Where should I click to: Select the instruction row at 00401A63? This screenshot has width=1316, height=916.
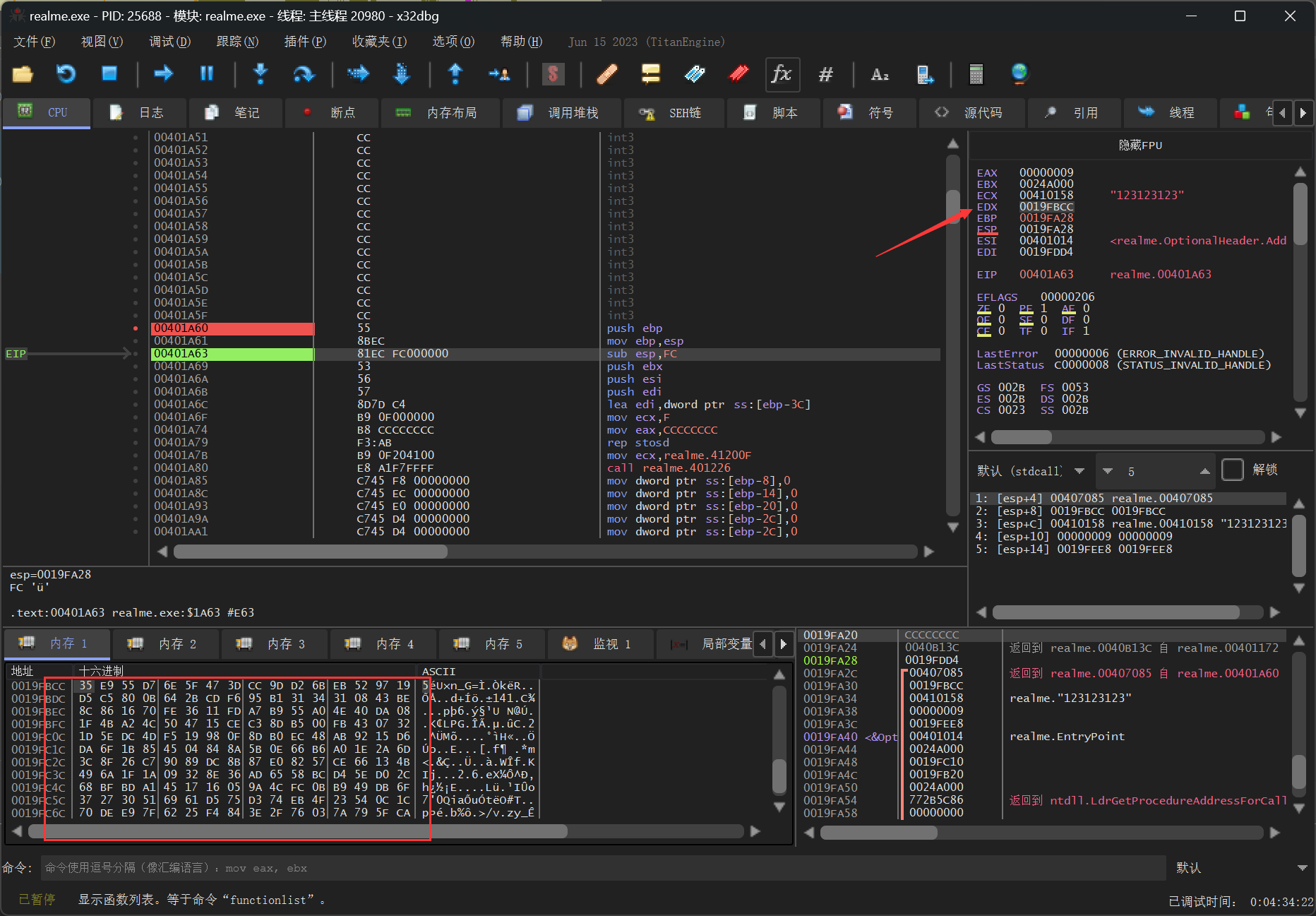[545, 354]
